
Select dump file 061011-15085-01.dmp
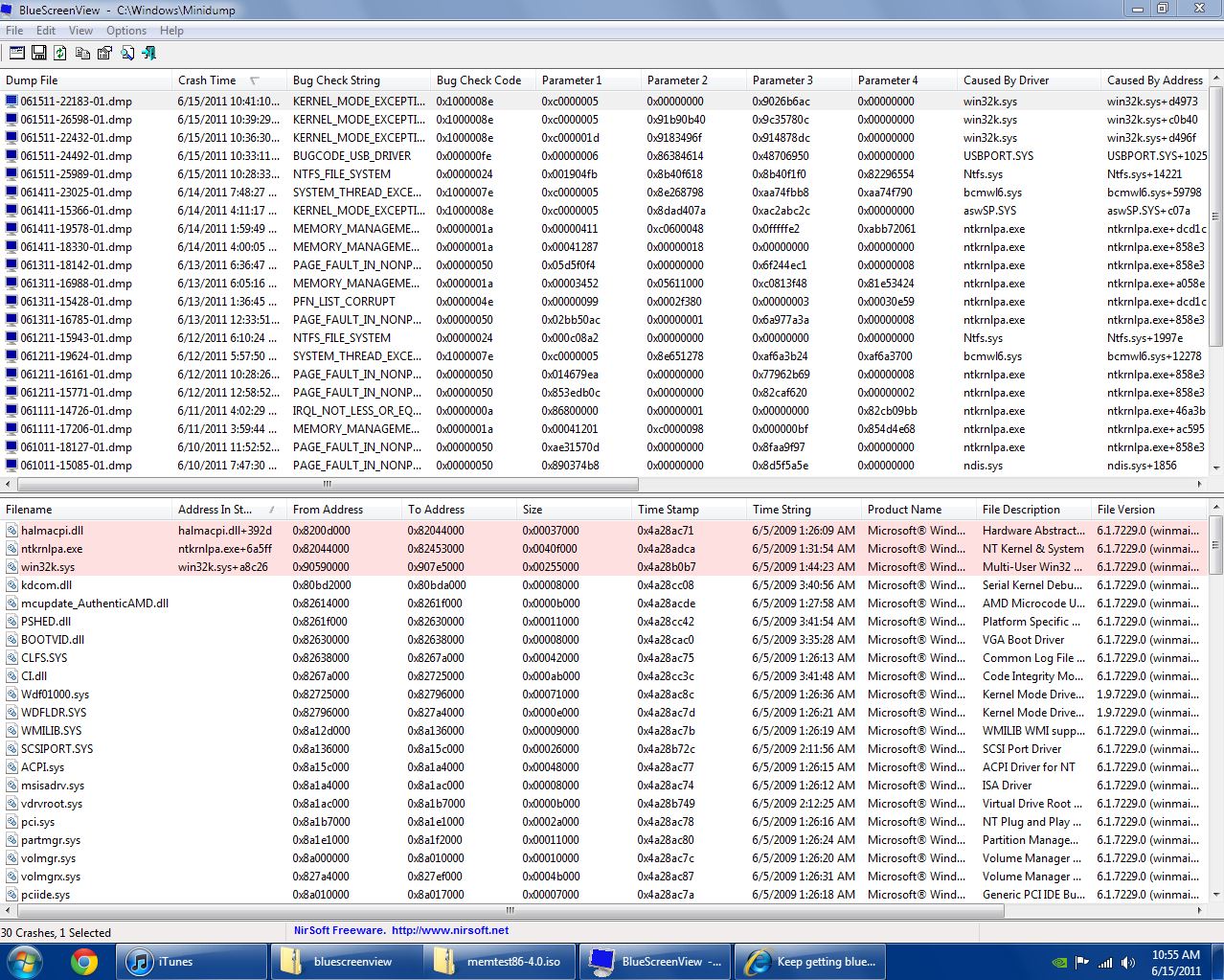tap(77, 466)
